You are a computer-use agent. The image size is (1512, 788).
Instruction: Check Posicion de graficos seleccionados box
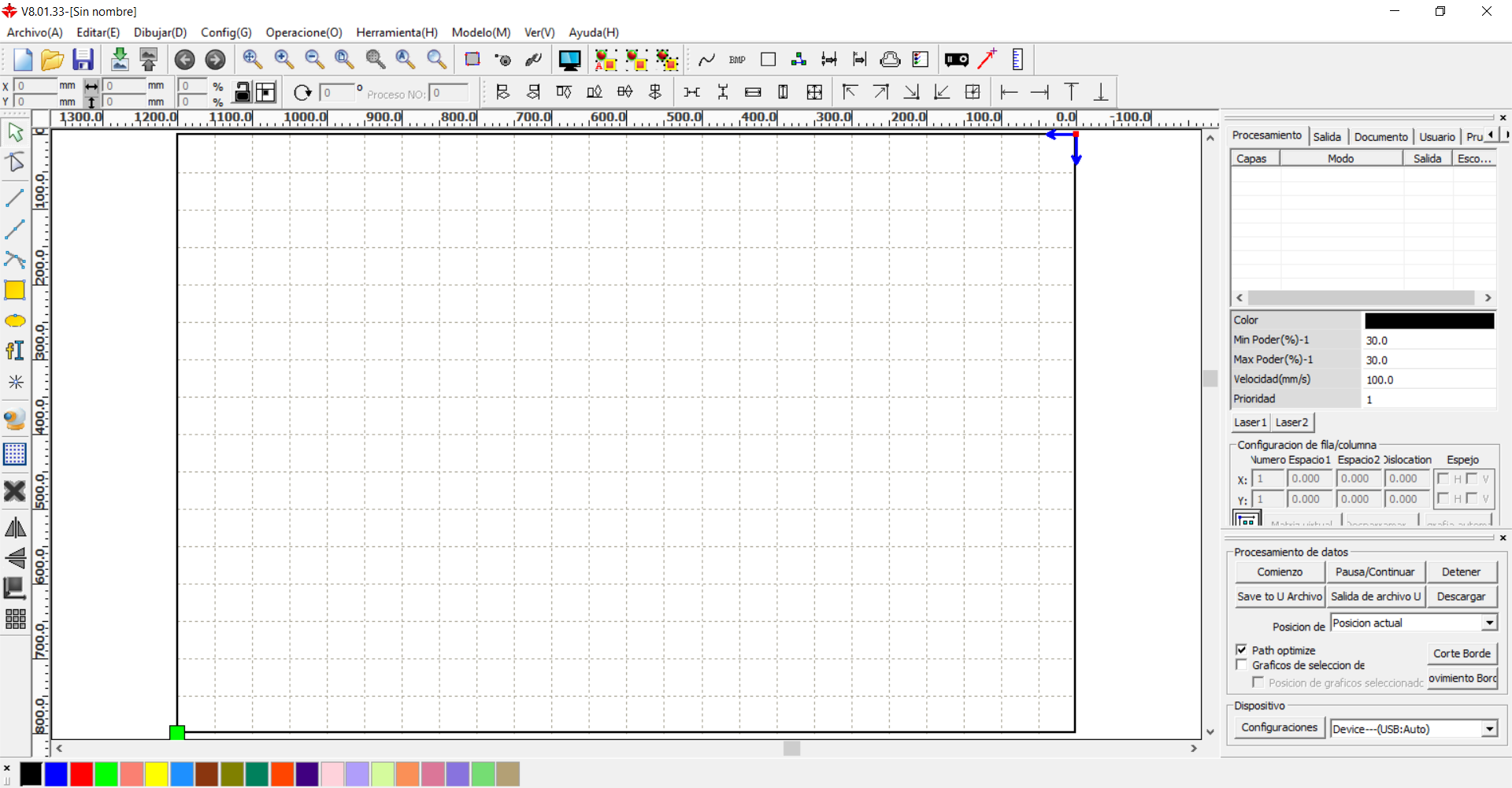(x=1258, y=683)
